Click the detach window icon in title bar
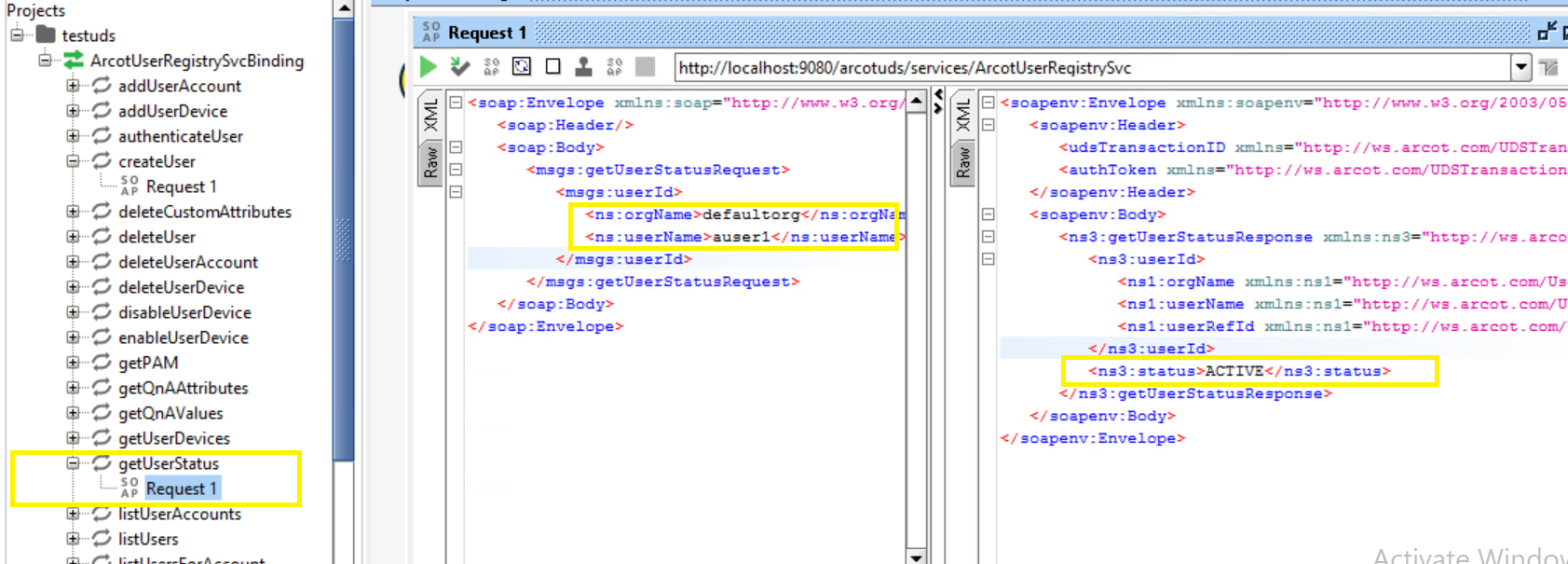Screen dimensions: 1568x564 click(1547, 33)
